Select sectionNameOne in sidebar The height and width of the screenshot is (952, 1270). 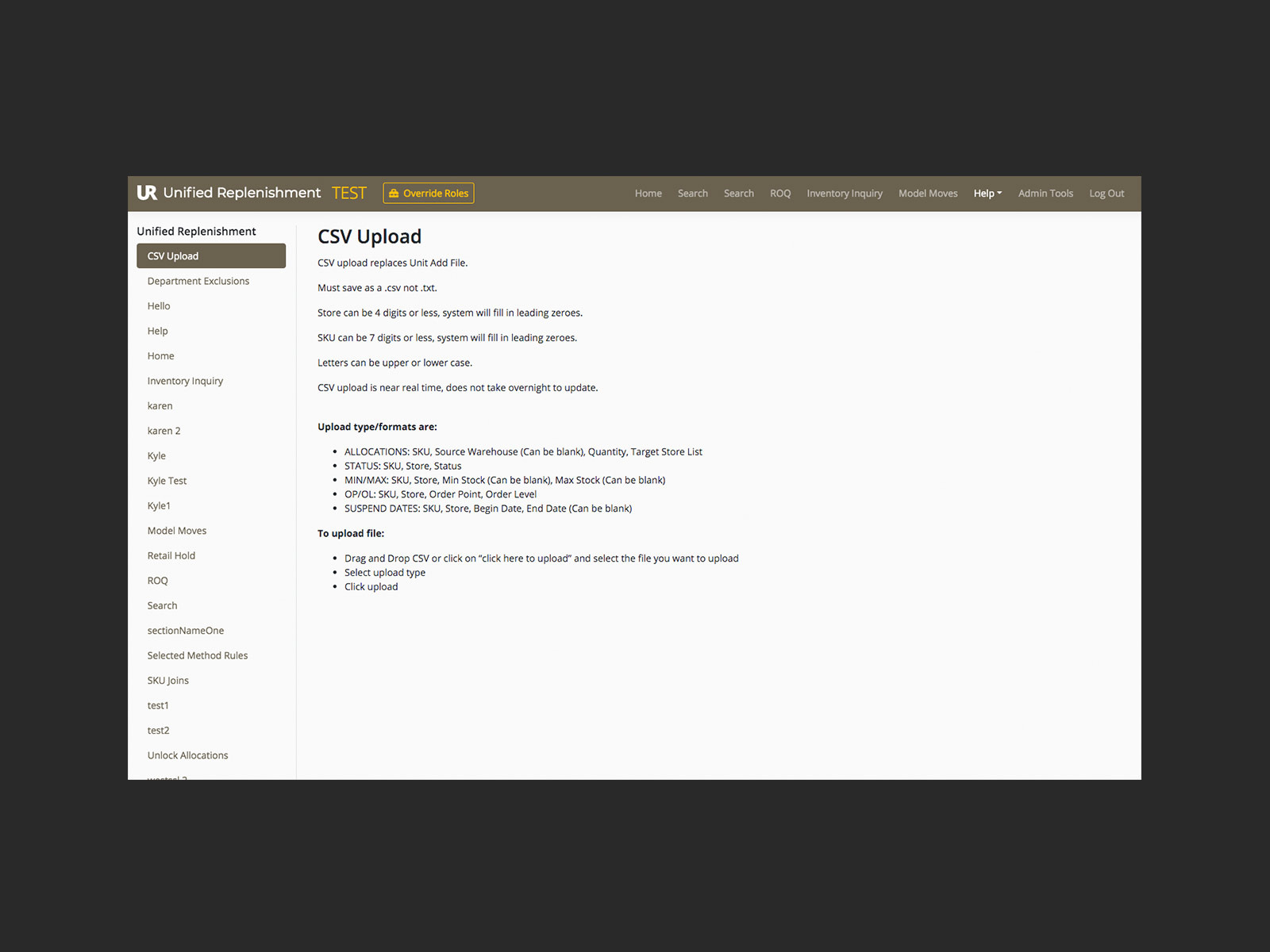(x=186, y=631)
